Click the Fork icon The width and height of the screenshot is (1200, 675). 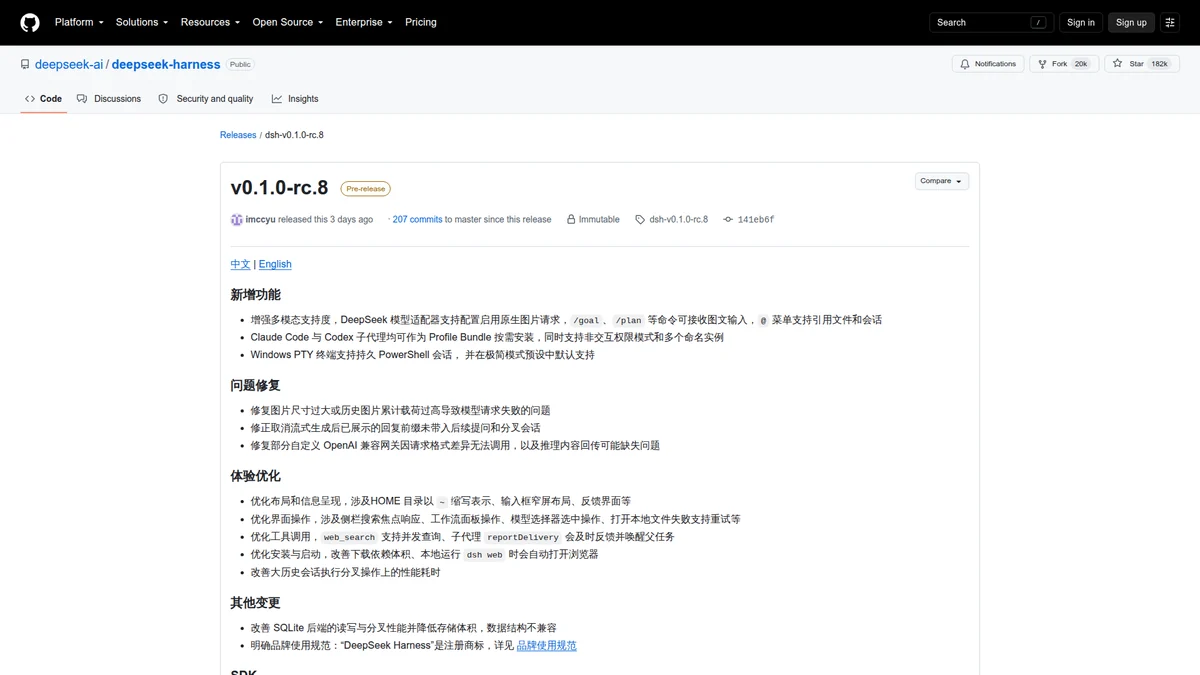click(x=1042, y=64)
